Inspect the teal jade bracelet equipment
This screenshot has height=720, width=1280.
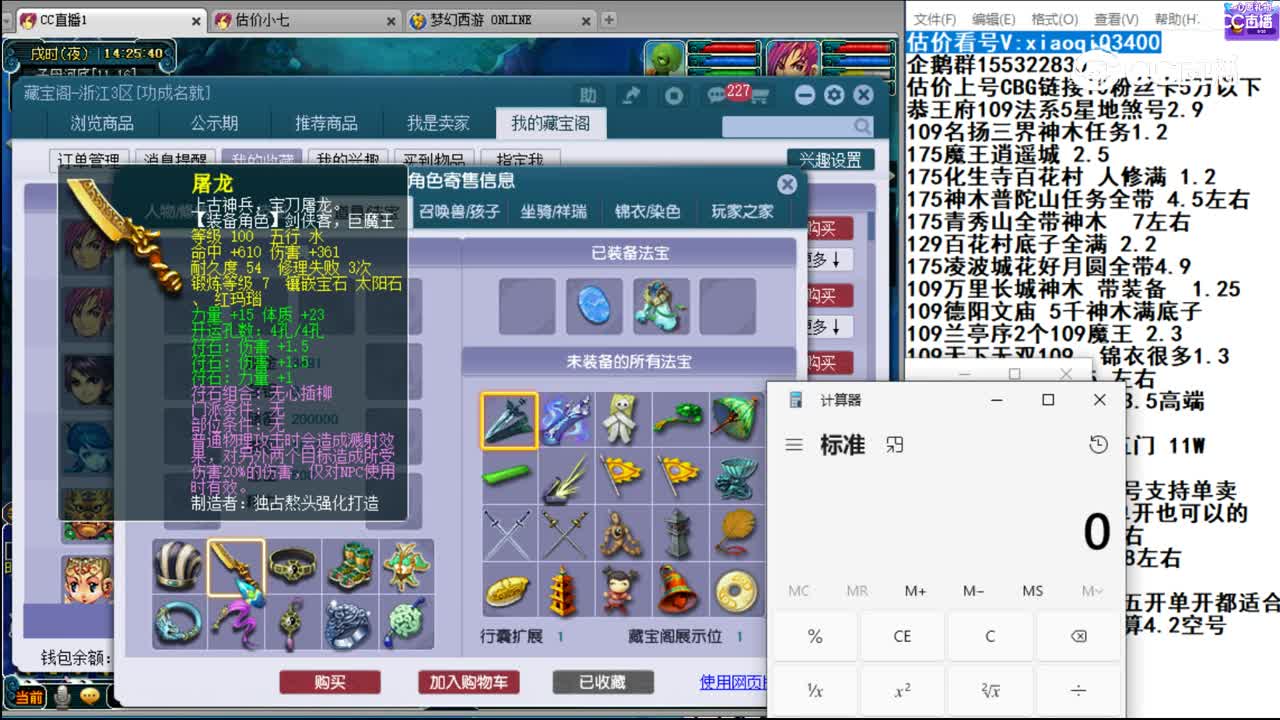pos(179,623)
